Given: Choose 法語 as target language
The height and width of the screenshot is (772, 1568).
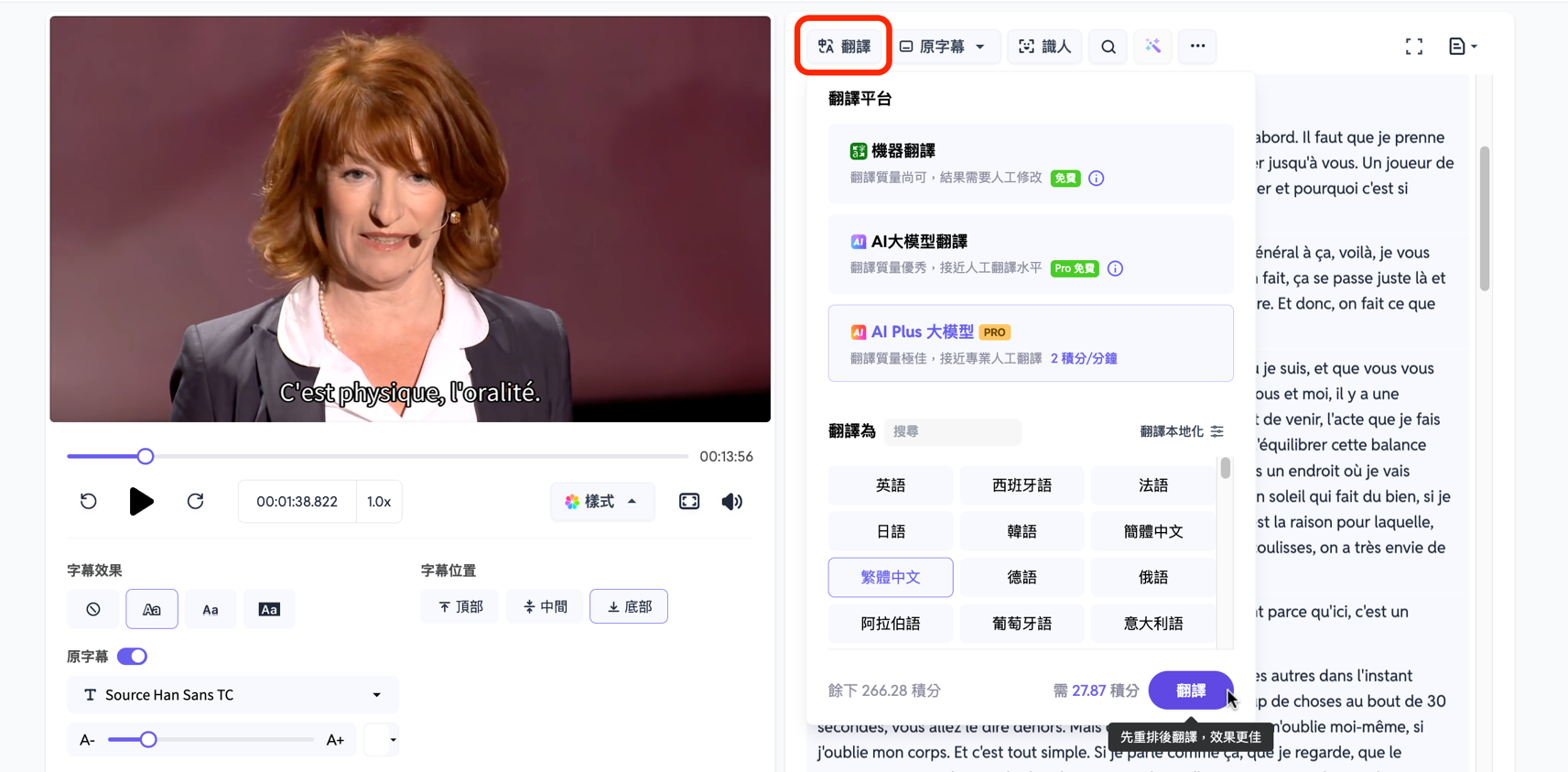Looking at the screenshot, I should coord(1152,484).
